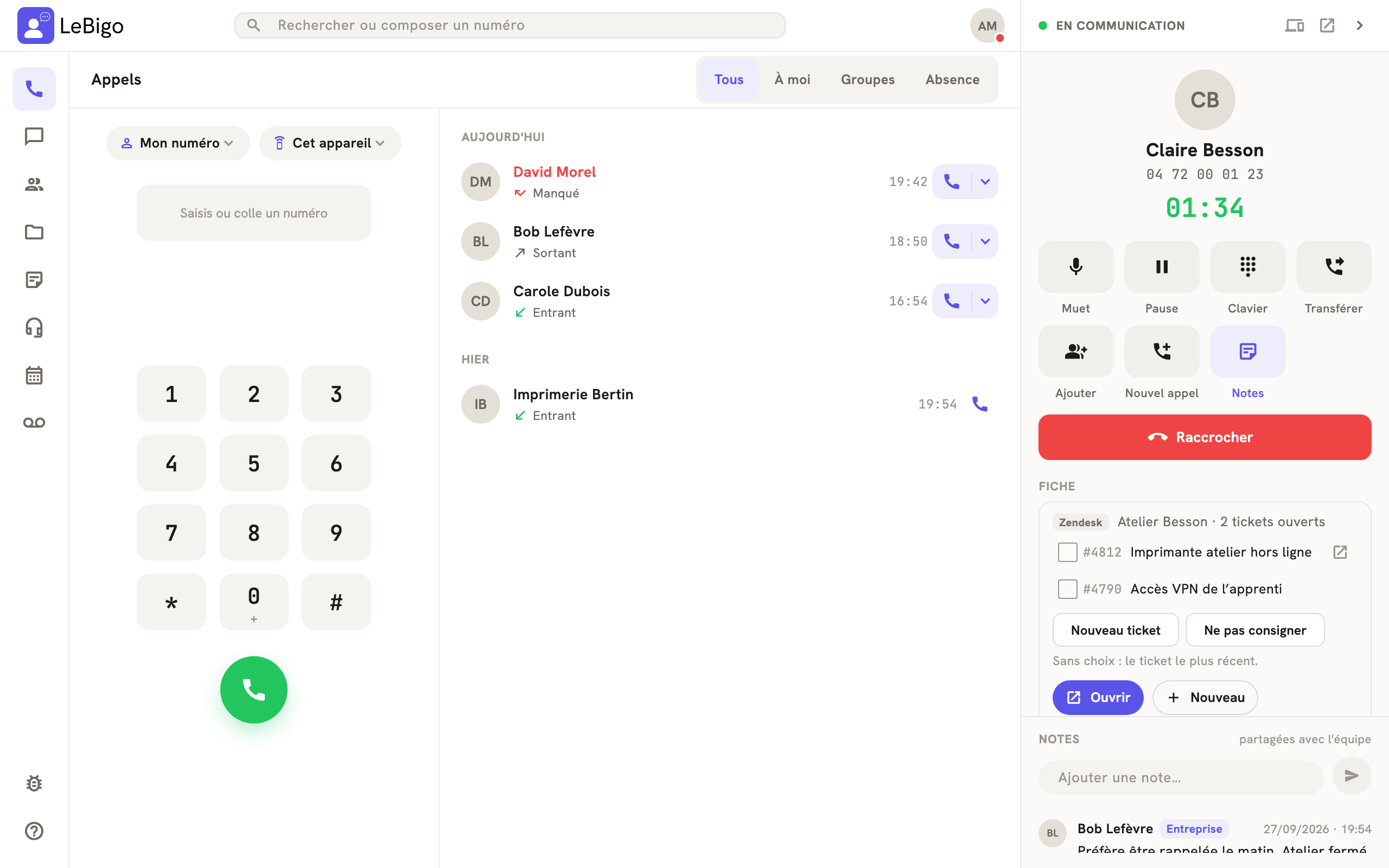Open the Clavier keypad during the call
This screenshot has width=1389, height=868.
pyautogui.click(x=1247, y=266)
